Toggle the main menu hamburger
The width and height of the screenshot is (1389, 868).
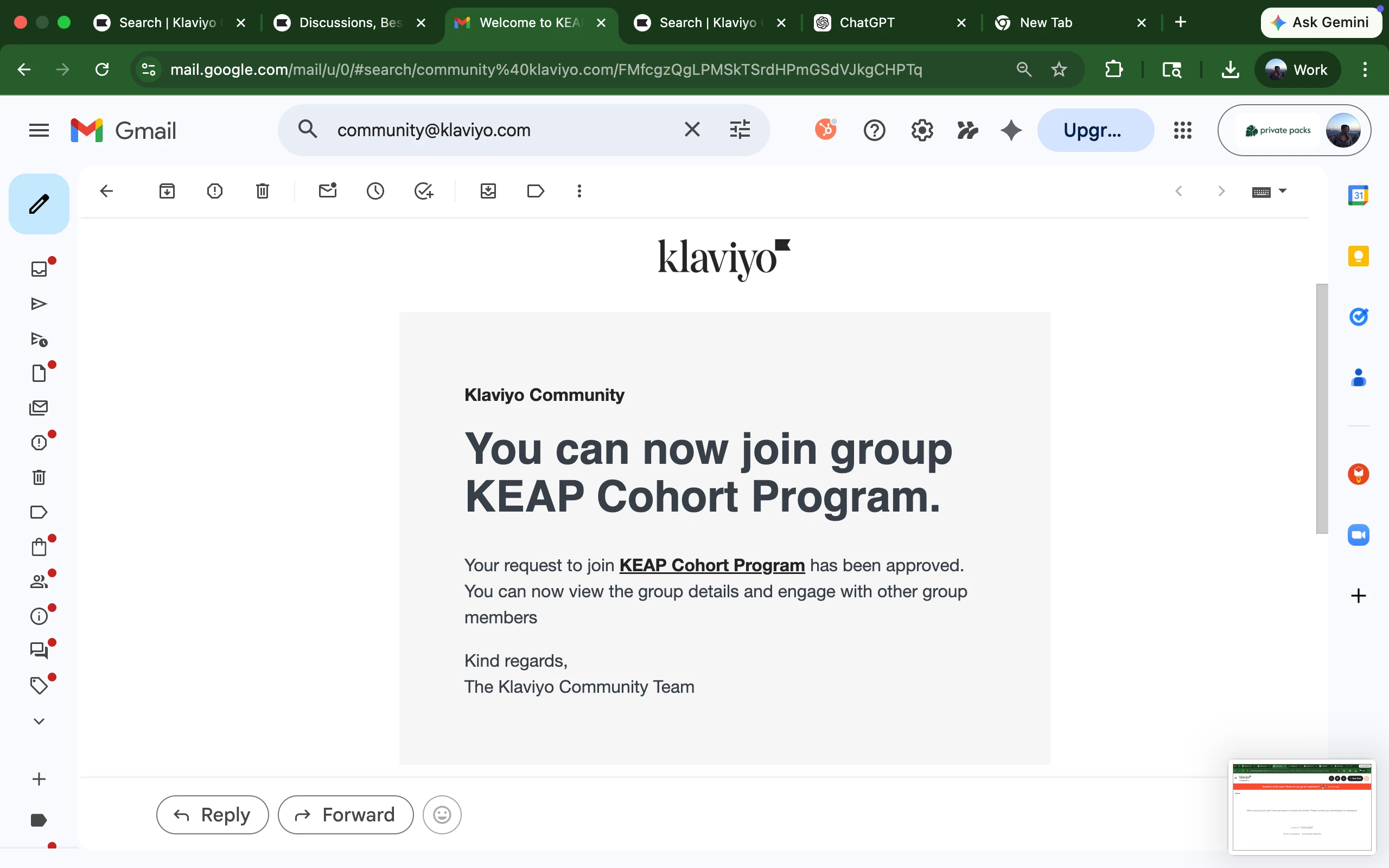pyautogui.click(x=39, y=130)
